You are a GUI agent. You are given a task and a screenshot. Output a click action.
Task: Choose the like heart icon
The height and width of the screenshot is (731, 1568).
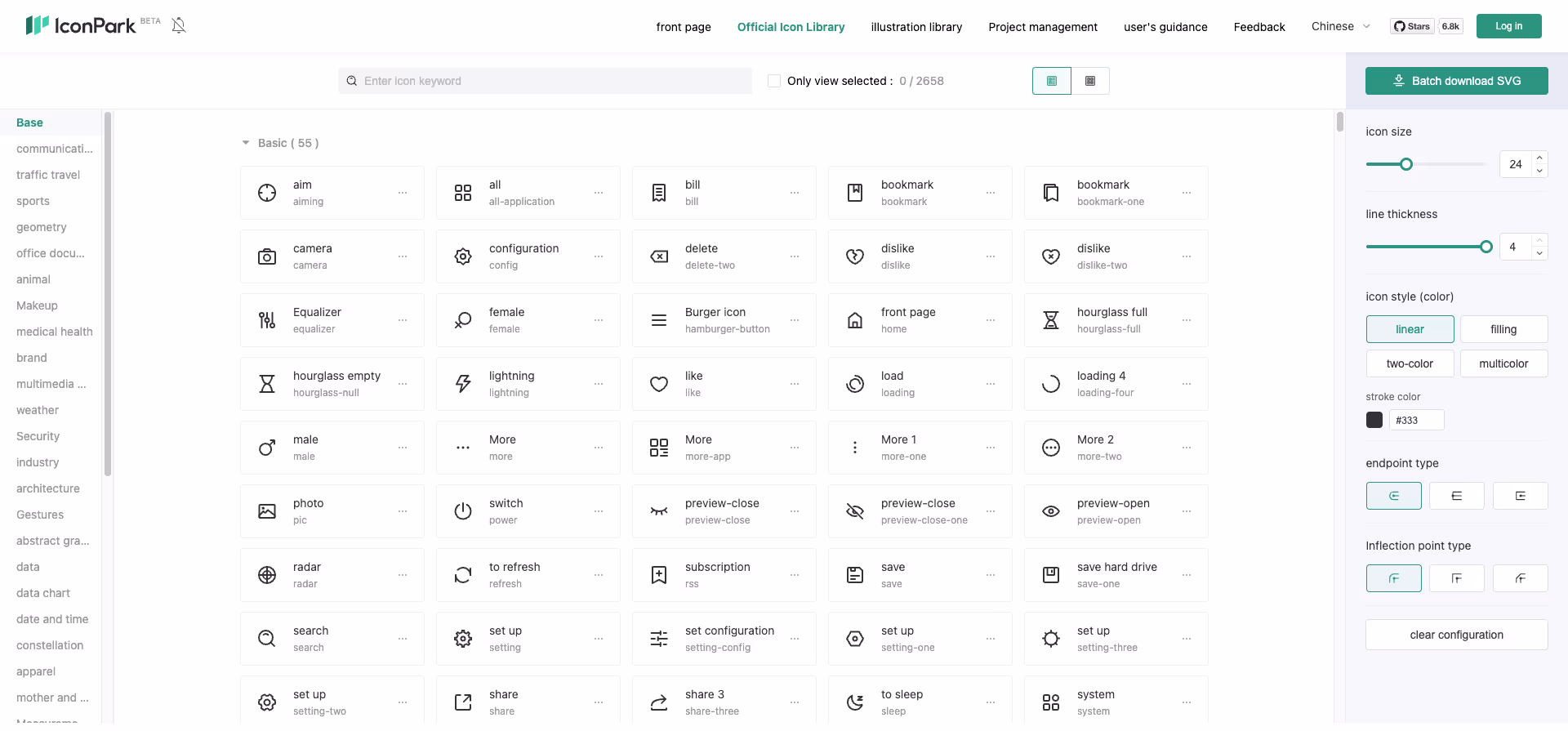(x=659, y=384)
